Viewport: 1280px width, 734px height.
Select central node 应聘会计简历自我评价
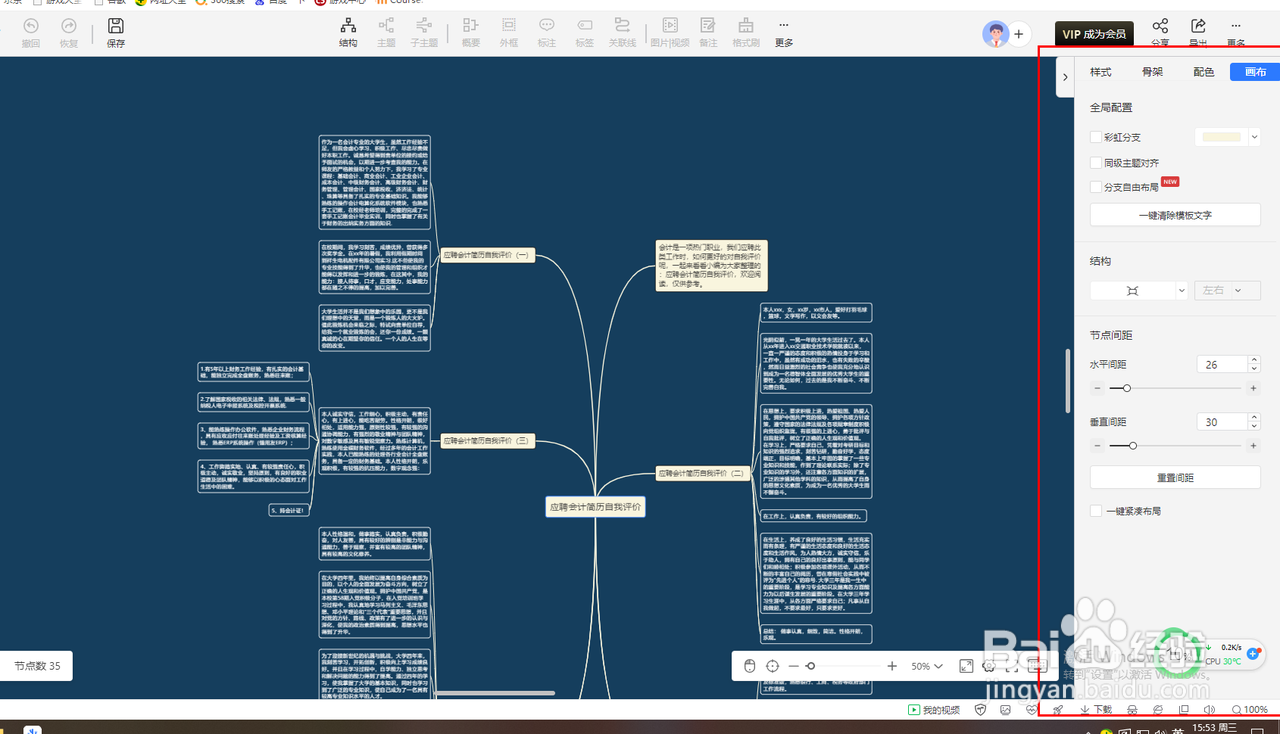(595, 507)
